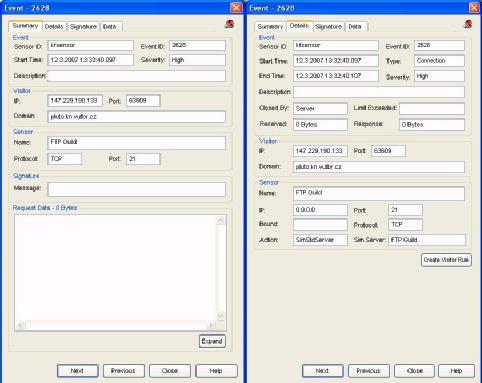
Task: Click the Sensor IP field showing 0.0.0.0
Action: click(320, 210)
